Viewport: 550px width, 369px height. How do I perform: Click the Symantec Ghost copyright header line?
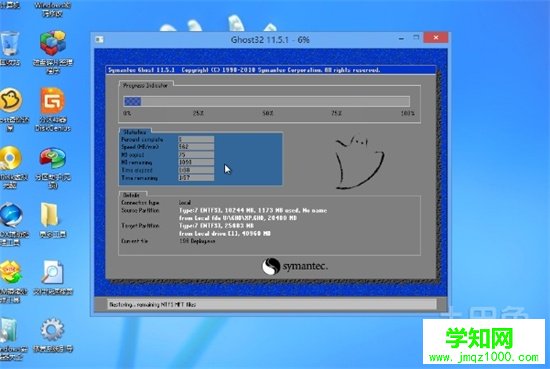244,70
